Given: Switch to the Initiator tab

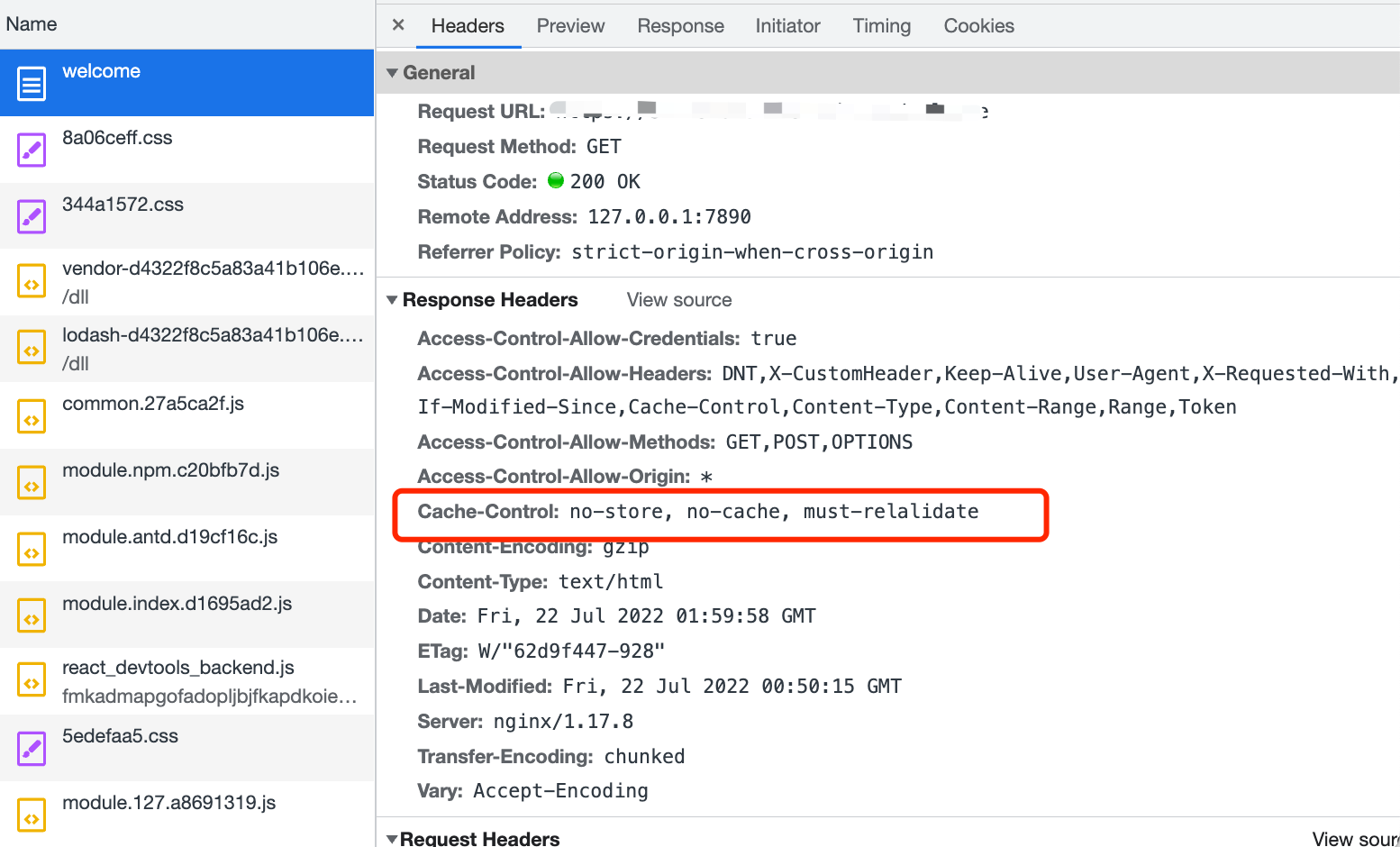Looking at the screenshot, I should tap(787, 26).
